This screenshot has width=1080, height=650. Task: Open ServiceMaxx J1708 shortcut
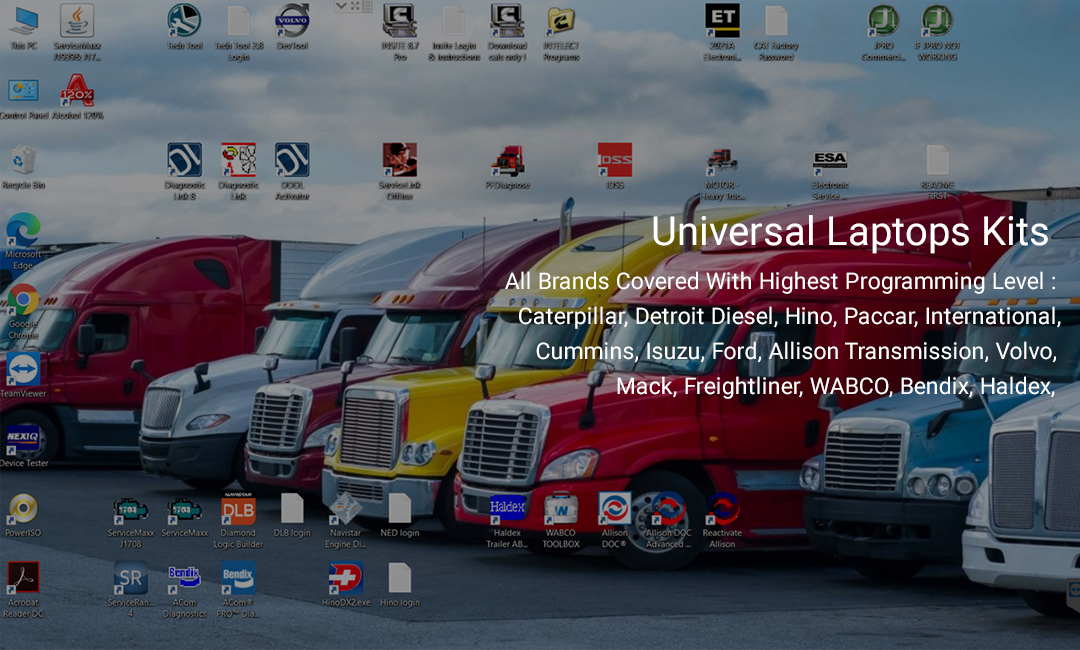coord(131,522)
